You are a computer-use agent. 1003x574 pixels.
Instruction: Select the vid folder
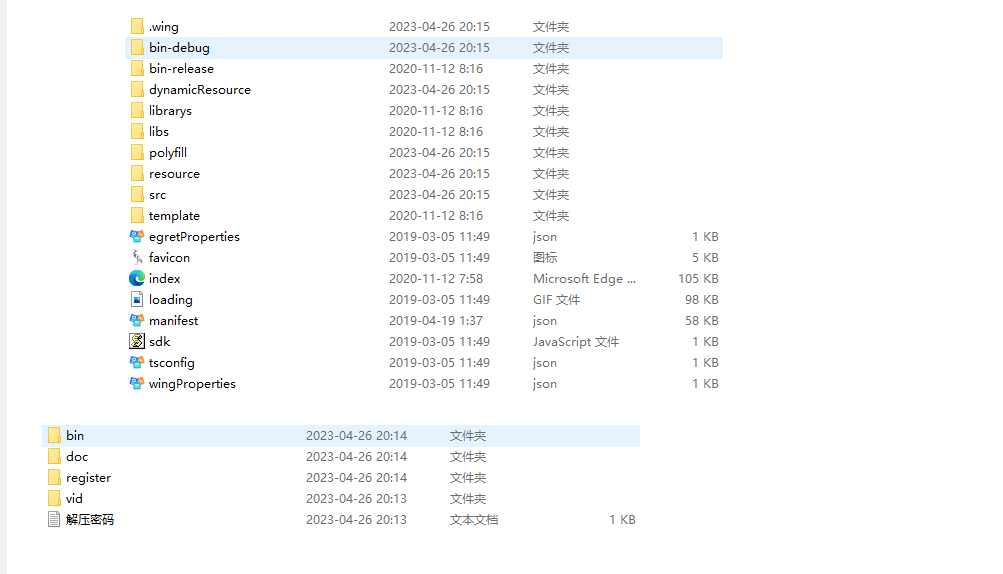click(x=74, y=499)
